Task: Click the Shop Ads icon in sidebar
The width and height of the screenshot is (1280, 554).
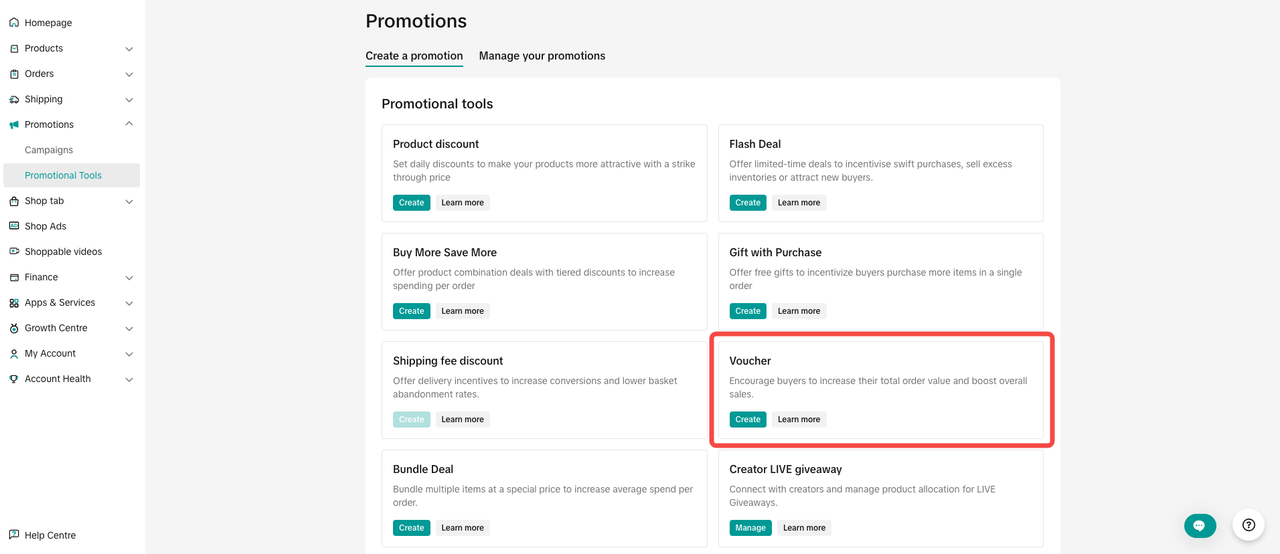Action: [14, 226]
